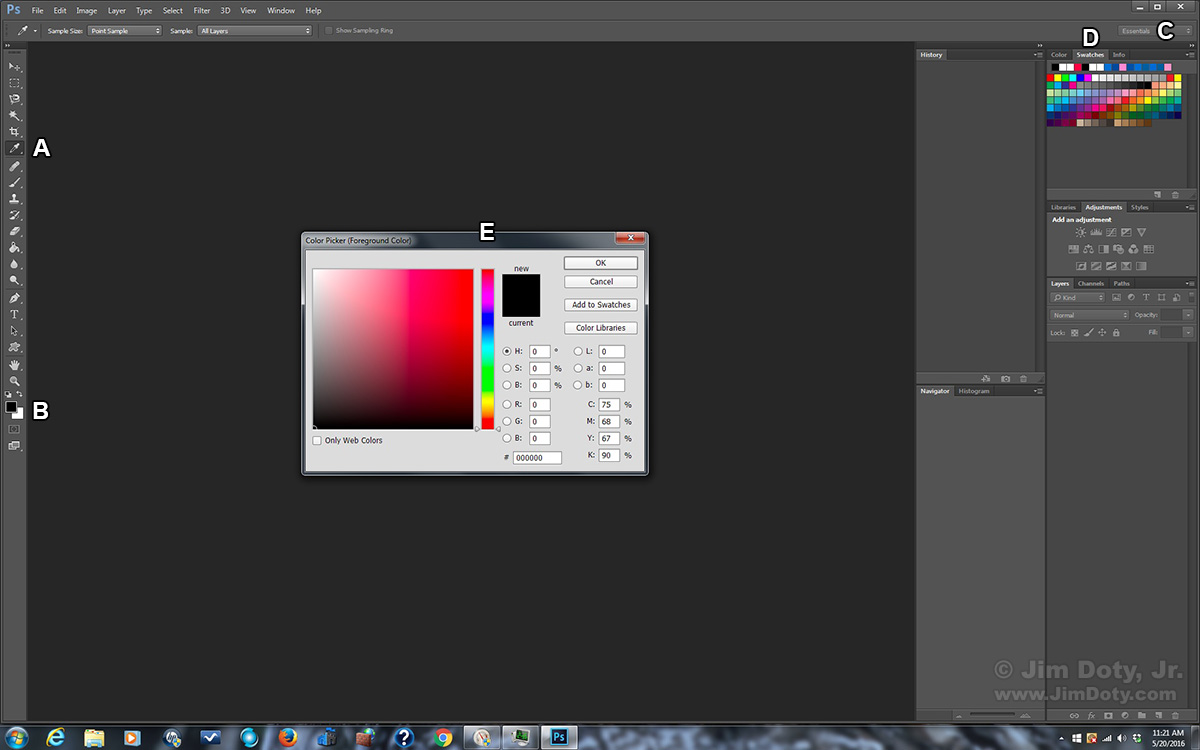The width and height of the screenshot is (1200, 750).
Task: Open the Image menu
Action: point(87,10)
